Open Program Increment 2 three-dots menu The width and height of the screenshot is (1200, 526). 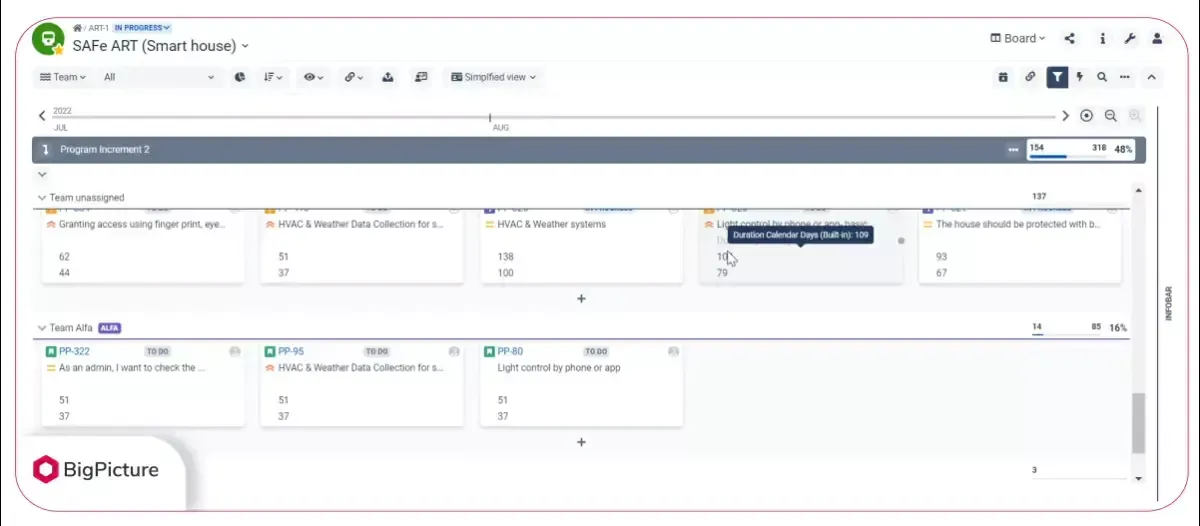[x=1013, y=150]
